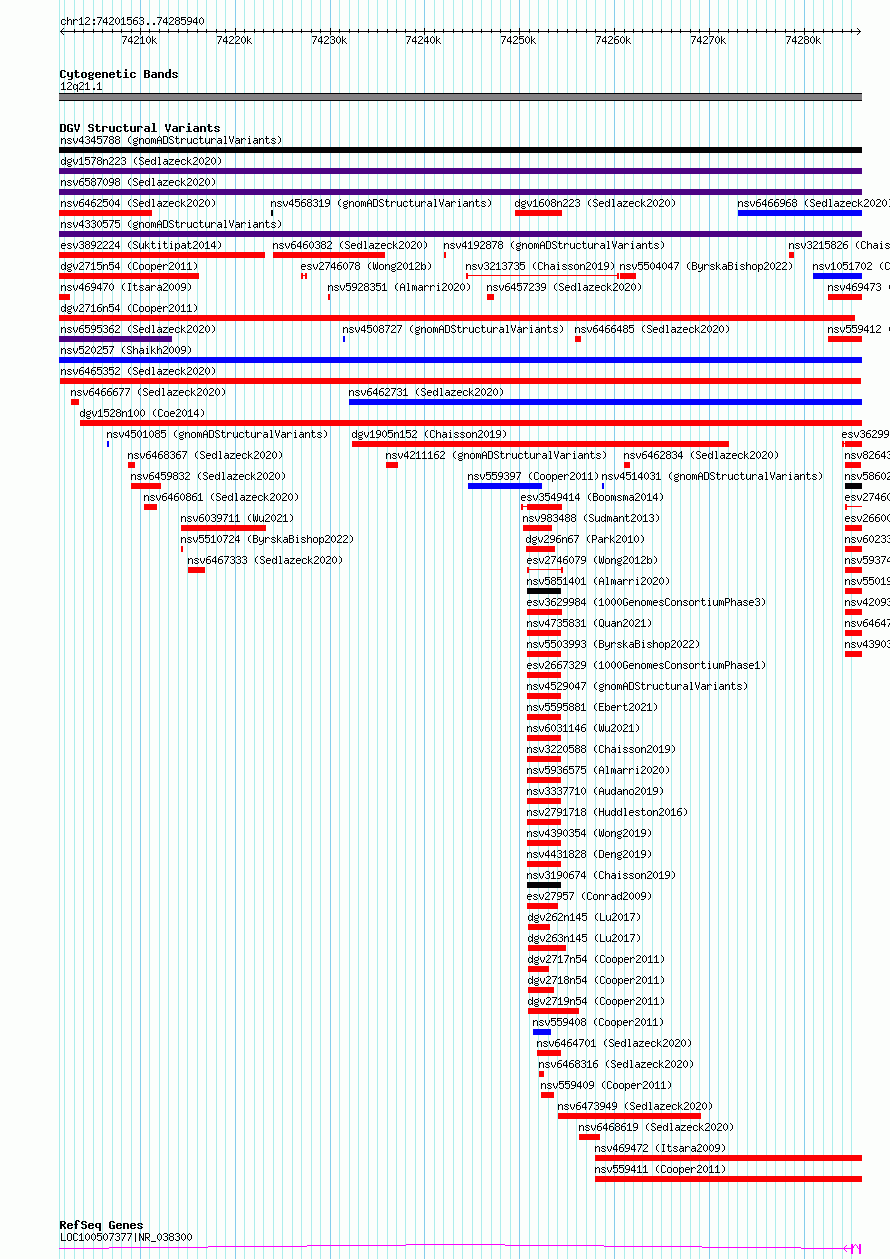The image size is (890, 1259).
Task: Click the DGV Structural Variants track title
Action: pos(140,128)
